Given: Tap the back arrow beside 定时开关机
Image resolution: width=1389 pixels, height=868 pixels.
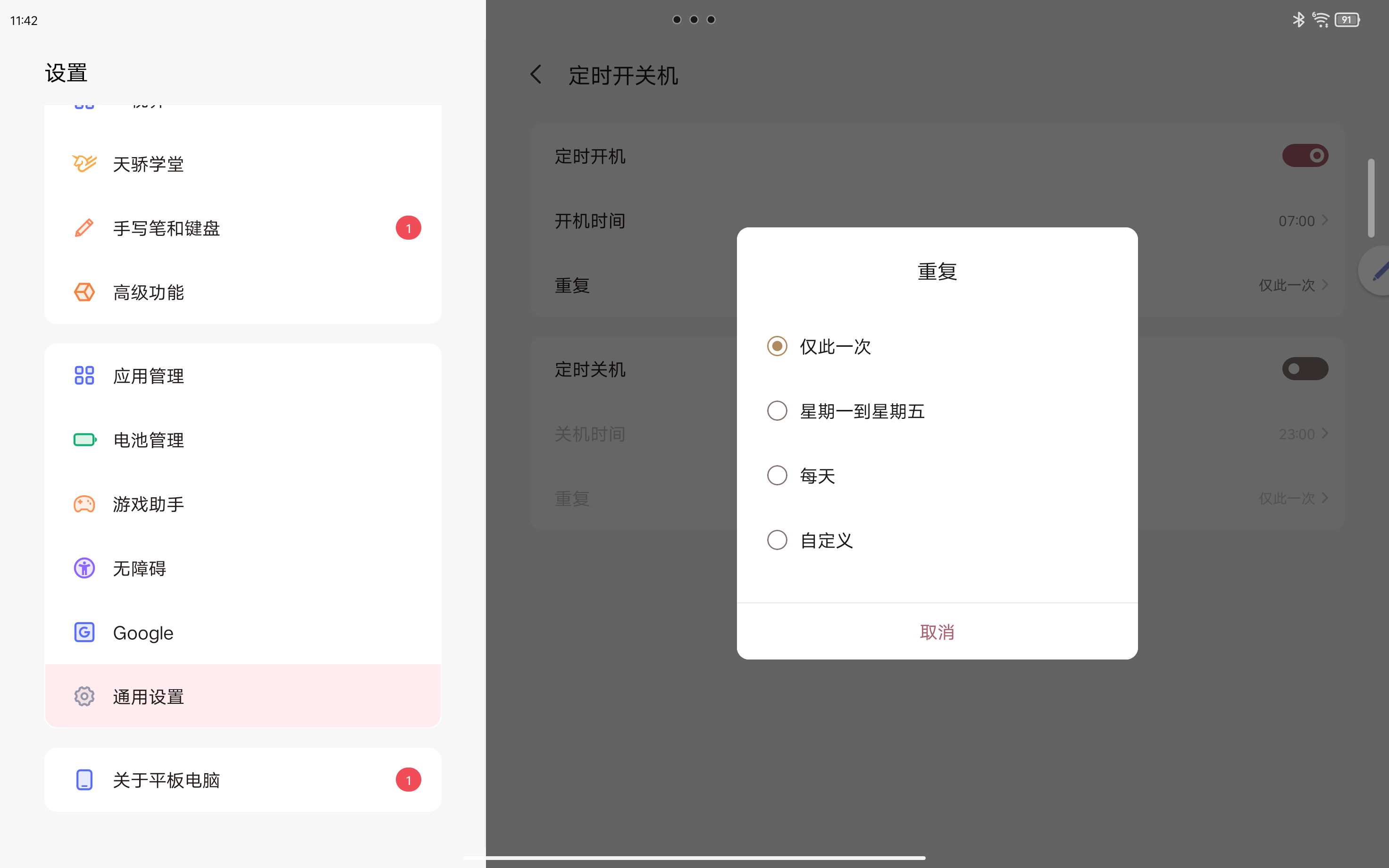Looking at the screenshot, I should pyautogui.click(x=536, y=75).
